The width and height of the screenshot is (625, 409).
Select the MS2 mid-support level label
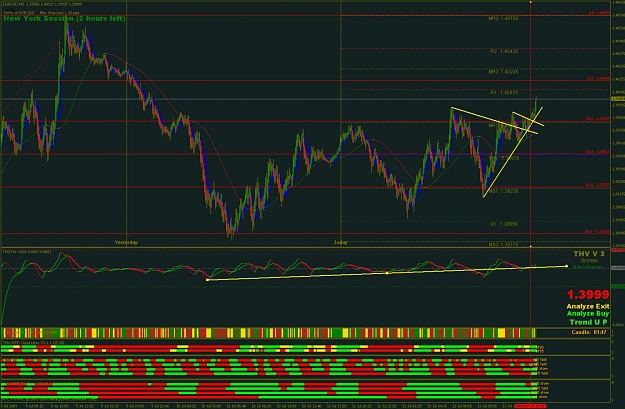[503, 244]
